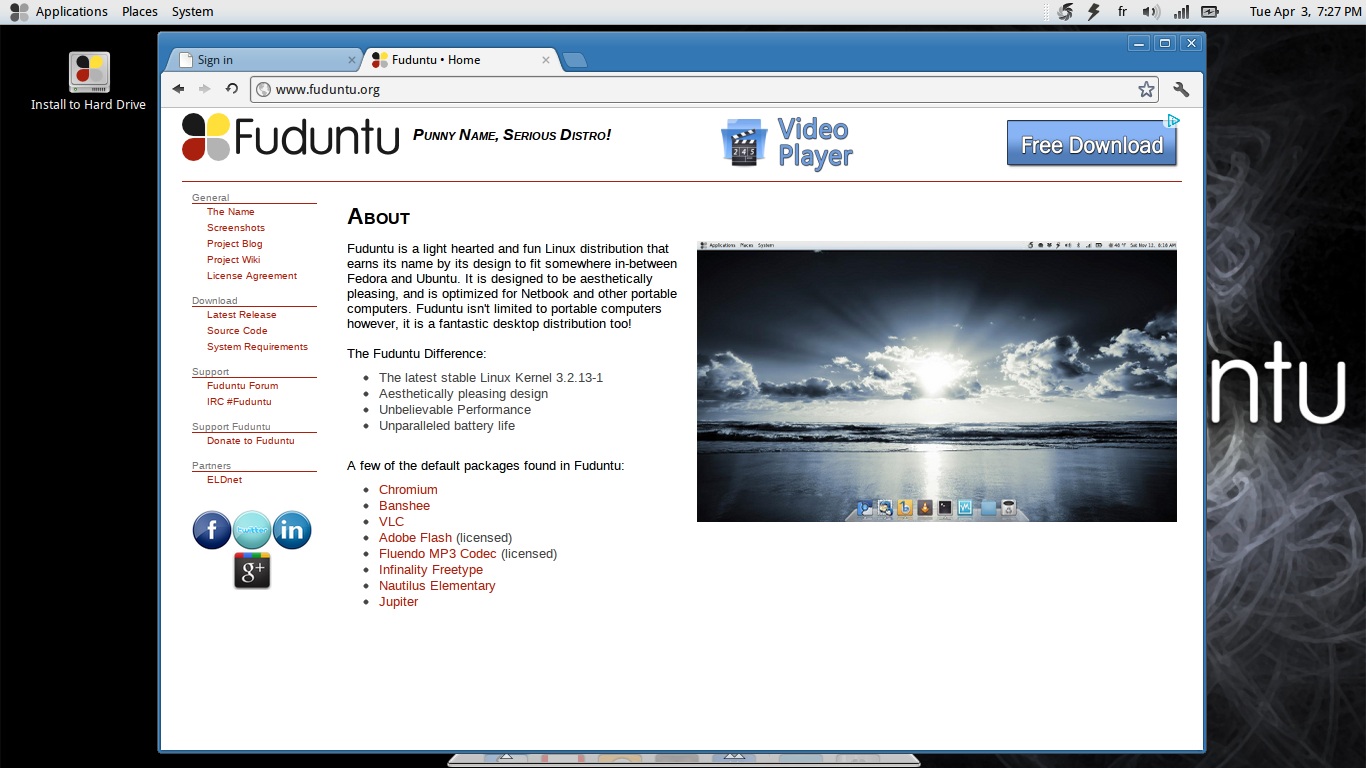This screenshot has width=1366, height=768.
Task: Switch to the Sign in tab
Action: click(263, 60)
